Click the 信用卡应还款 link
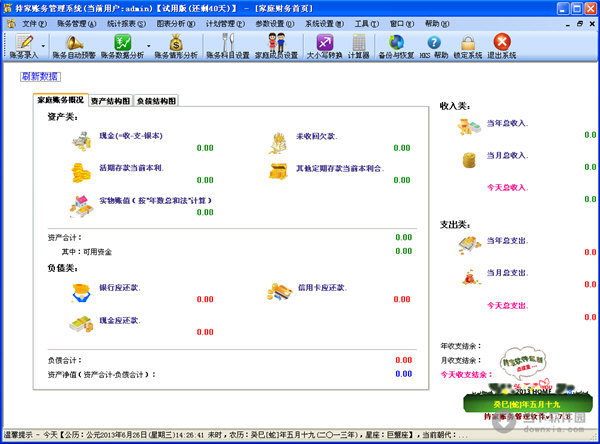600x444 pixels. (321, 288)
